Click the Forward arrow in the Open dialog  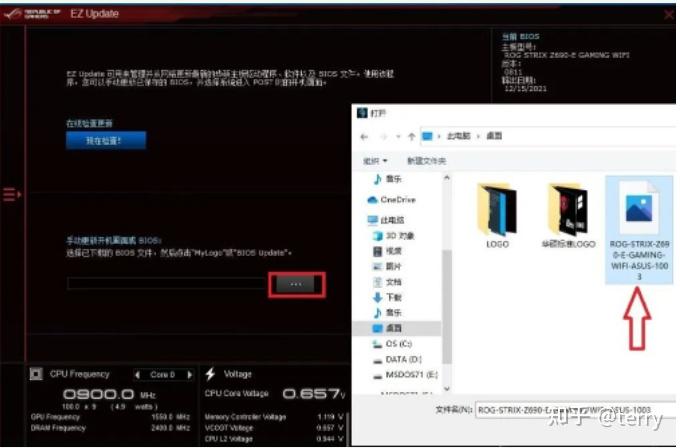click(383, 137)
